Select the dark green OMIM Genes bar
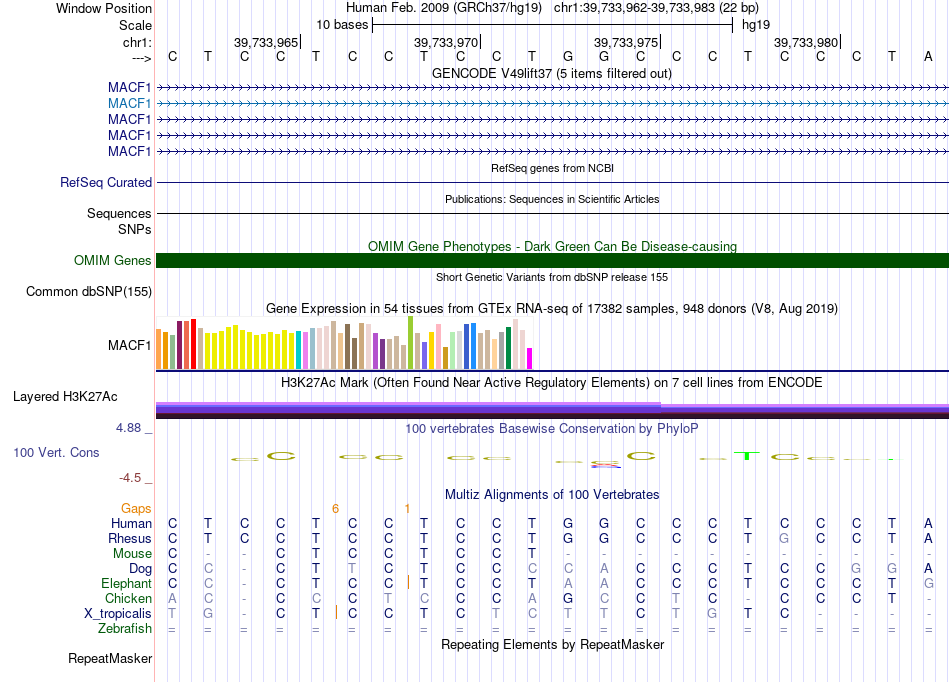The width and height of the screenshot is (950, 682). (551, 261)
